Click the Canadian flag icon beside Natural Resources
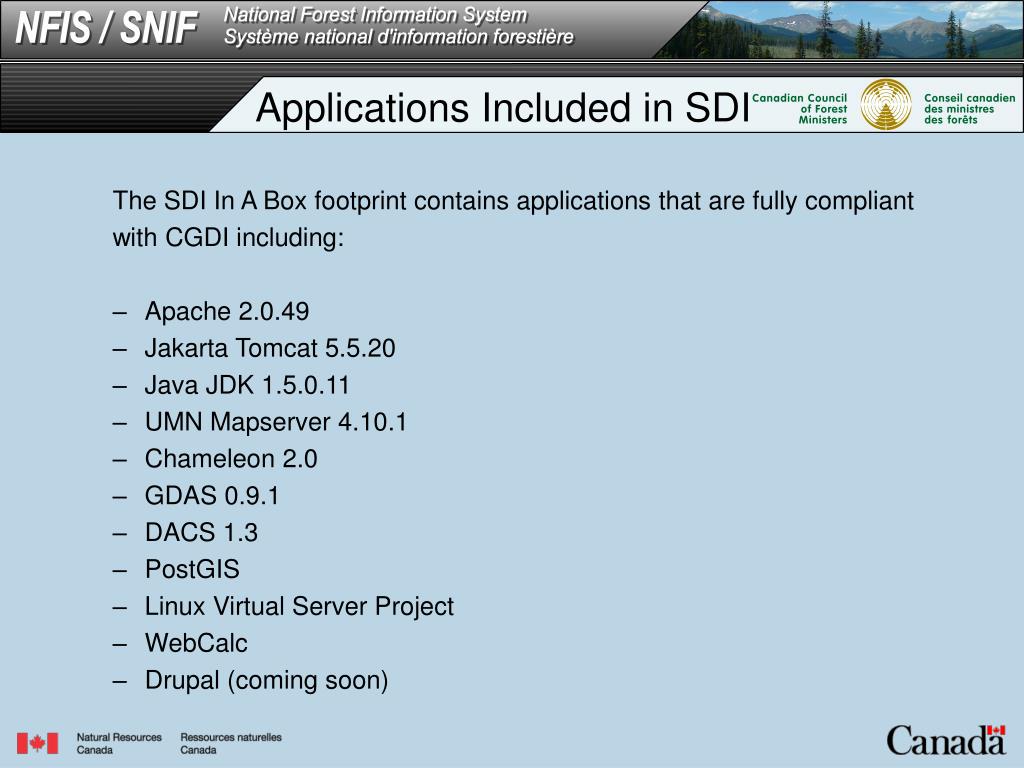 click(37, 743)
